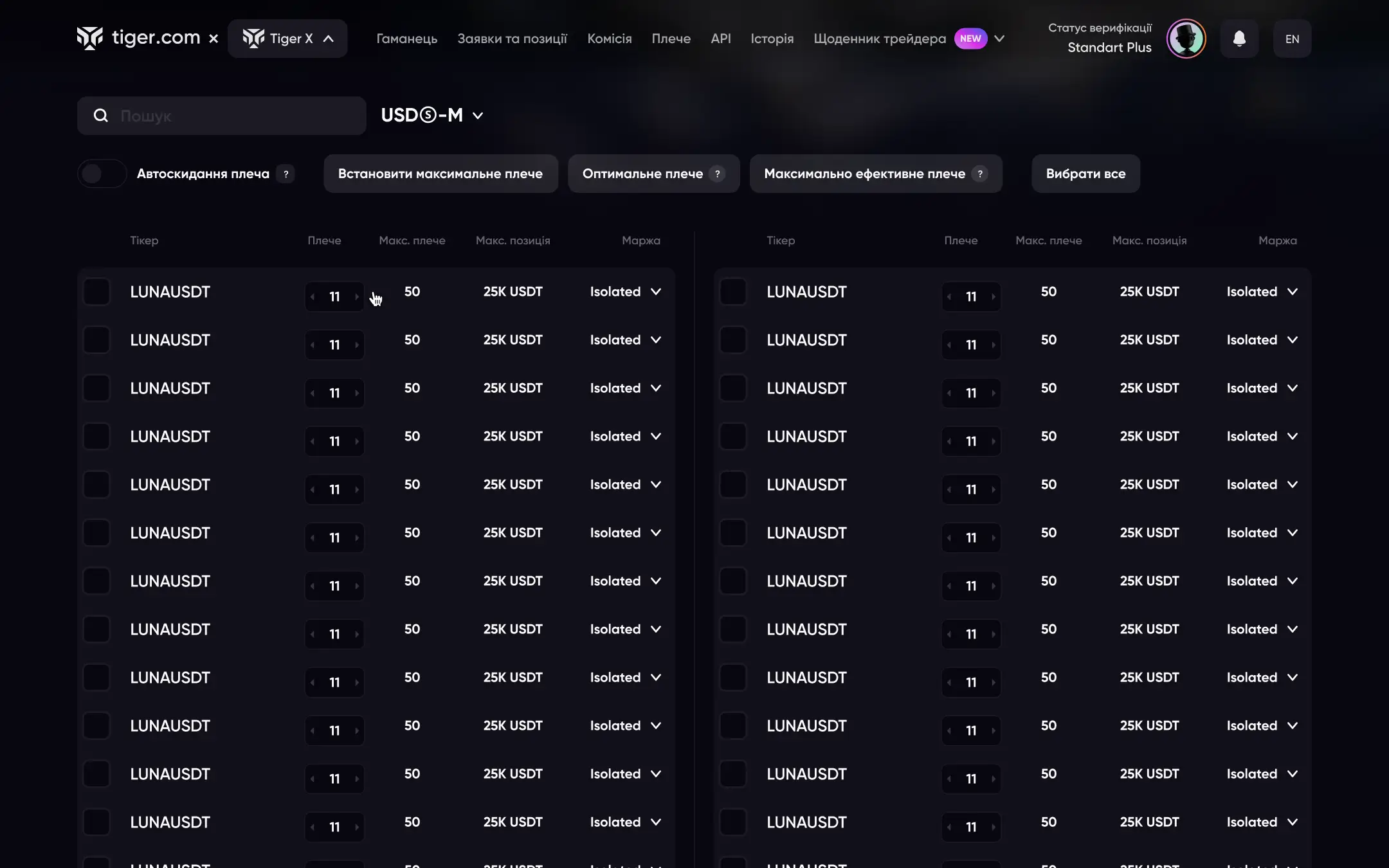
Task: Click the tiger.com logo
Action: pyautogui.click(x=139, y=38)
